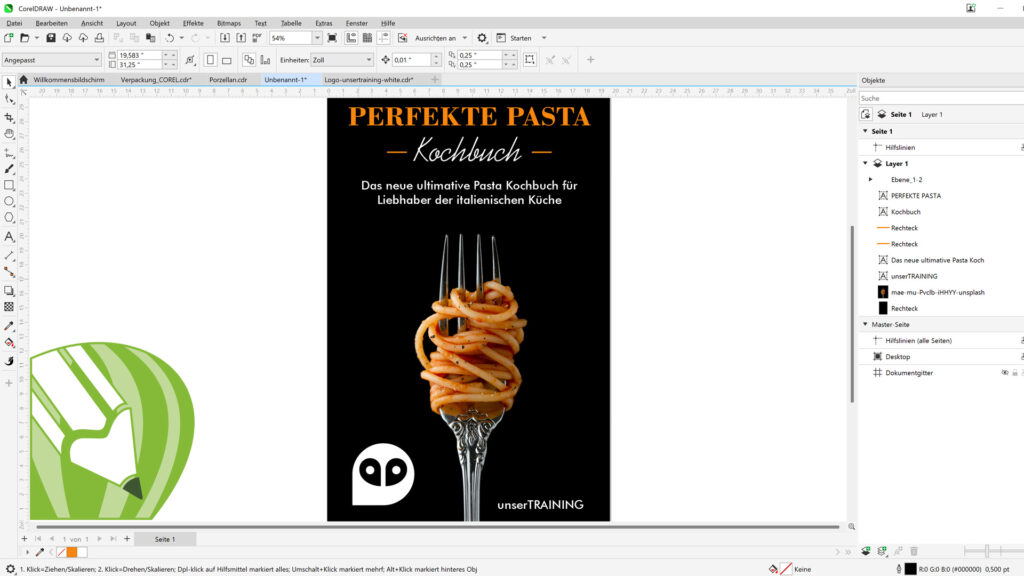The height and width of the screenshot is (576, 1024).
Task: Toggle the bounding box treat-as-filled icon
Action: point(530,59)
